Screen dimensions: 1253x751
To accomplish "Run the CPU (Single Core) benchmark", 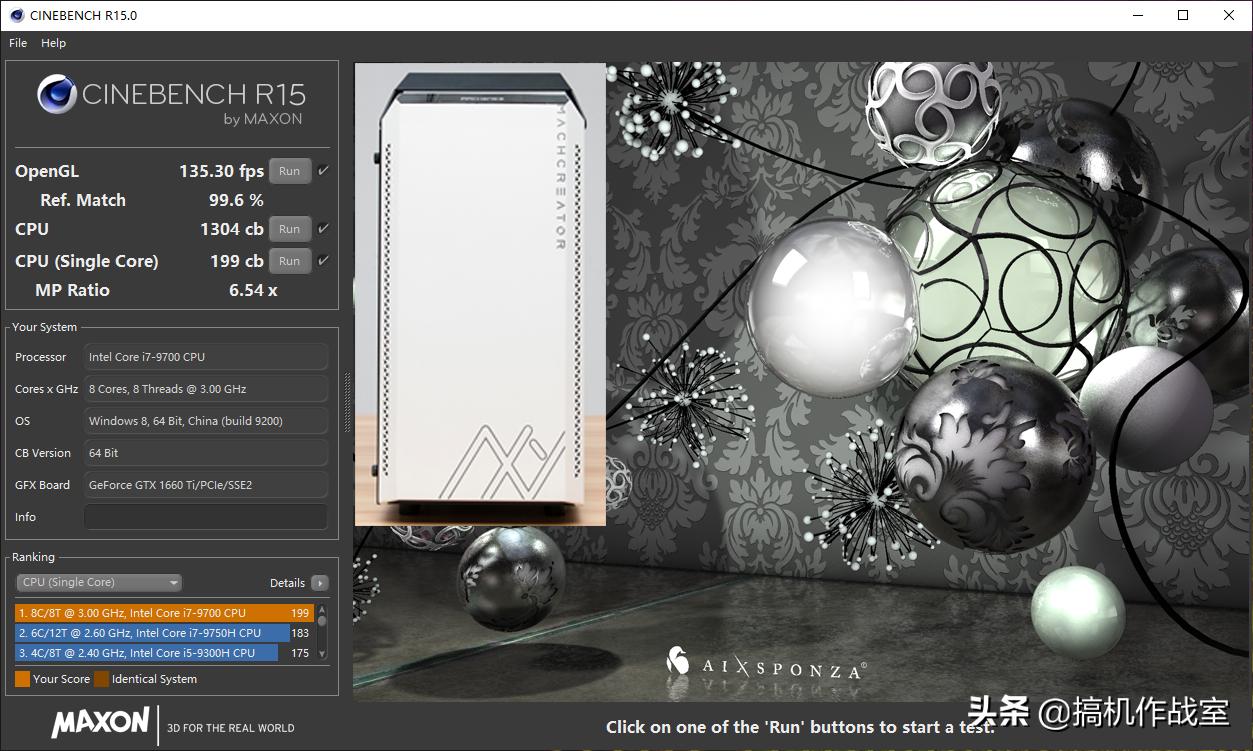I will click(289, 261).
